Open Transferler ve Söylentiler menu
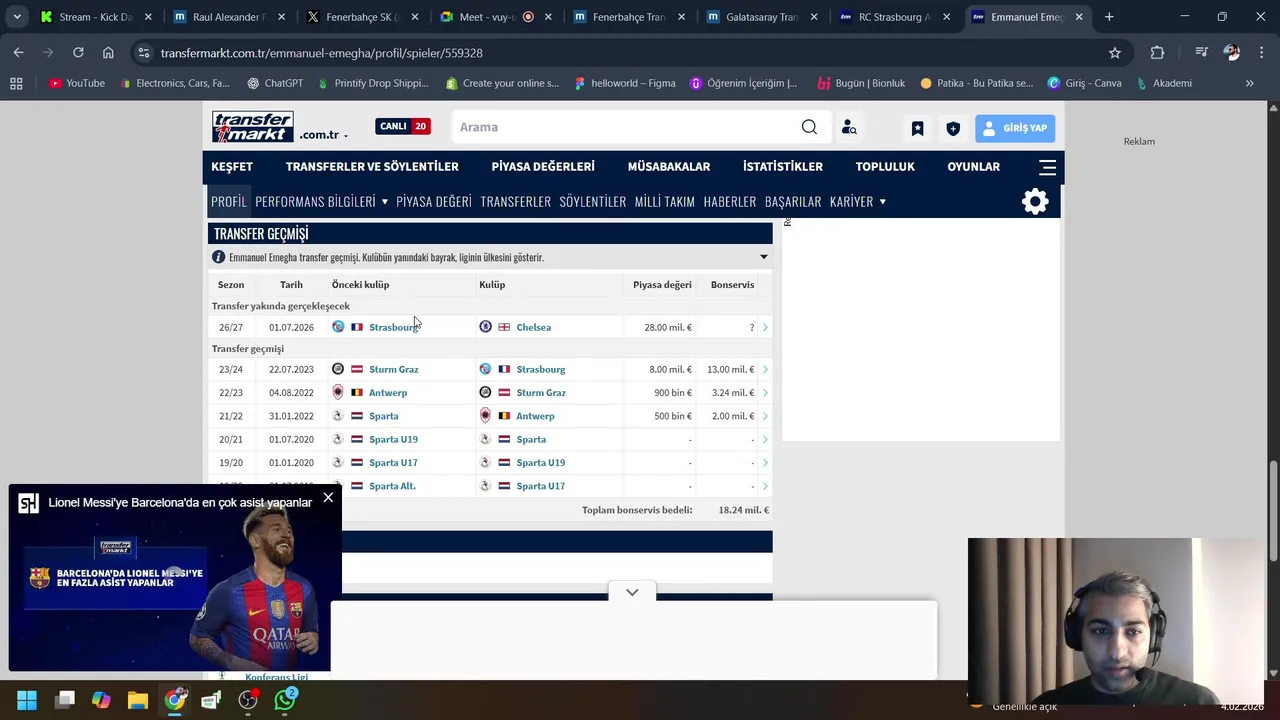The width and height of the screenshot is (1280, 720). point(372,167)
